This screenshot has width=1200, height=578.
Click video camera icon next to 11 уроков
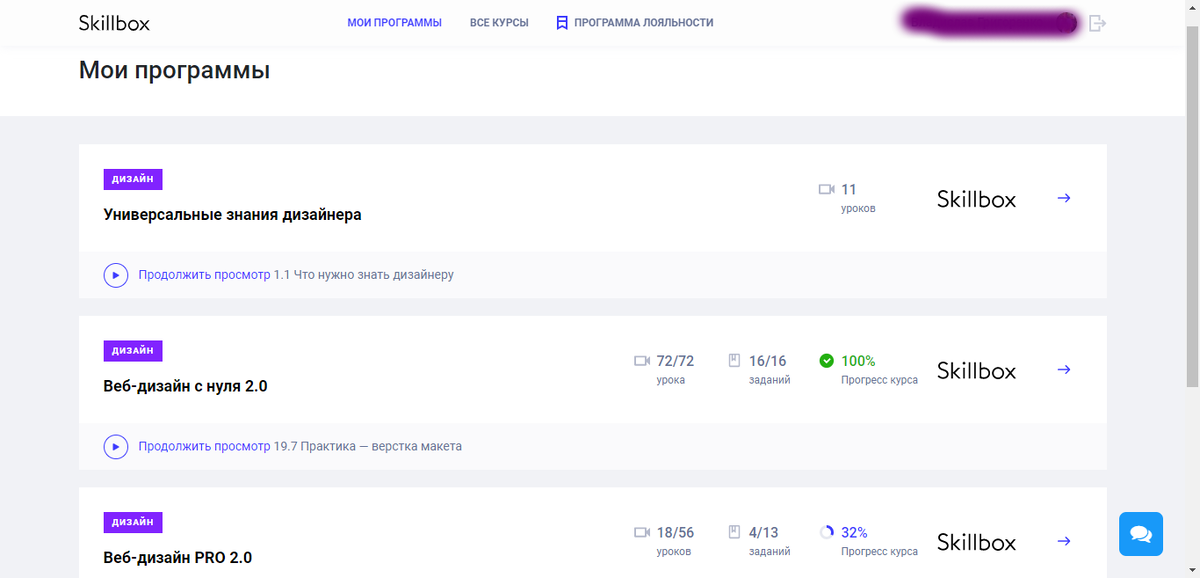point(826,189)
